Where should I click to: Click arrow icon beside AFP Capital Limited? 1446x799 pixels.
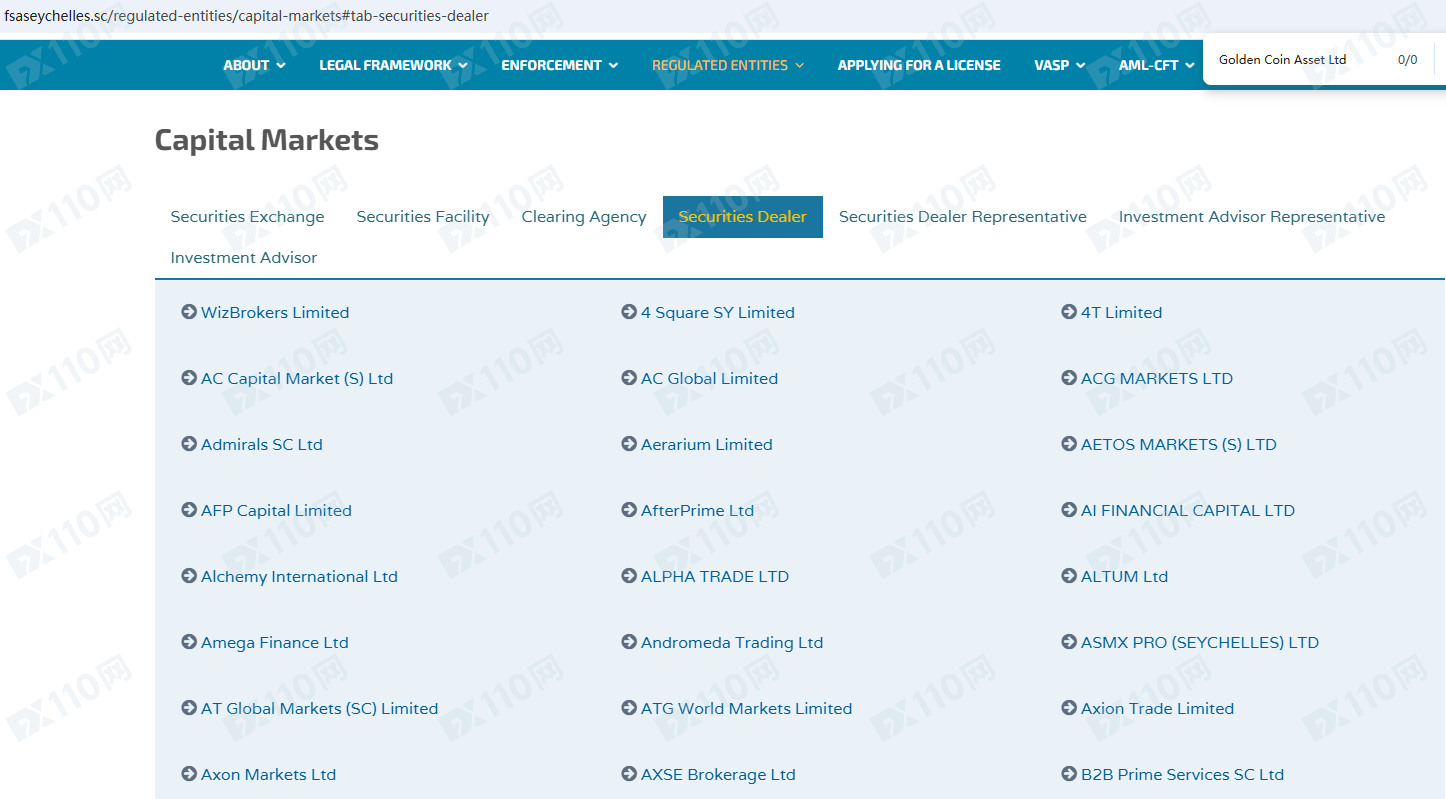(189, 510)
